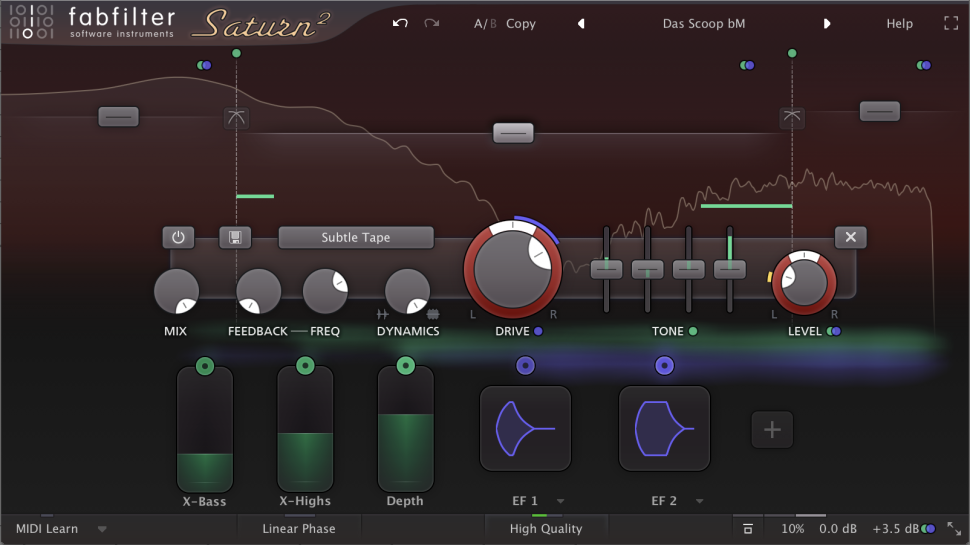Click the Linear Phase button
The width and height of the screenshot is (970, 545).
point(299,528)
